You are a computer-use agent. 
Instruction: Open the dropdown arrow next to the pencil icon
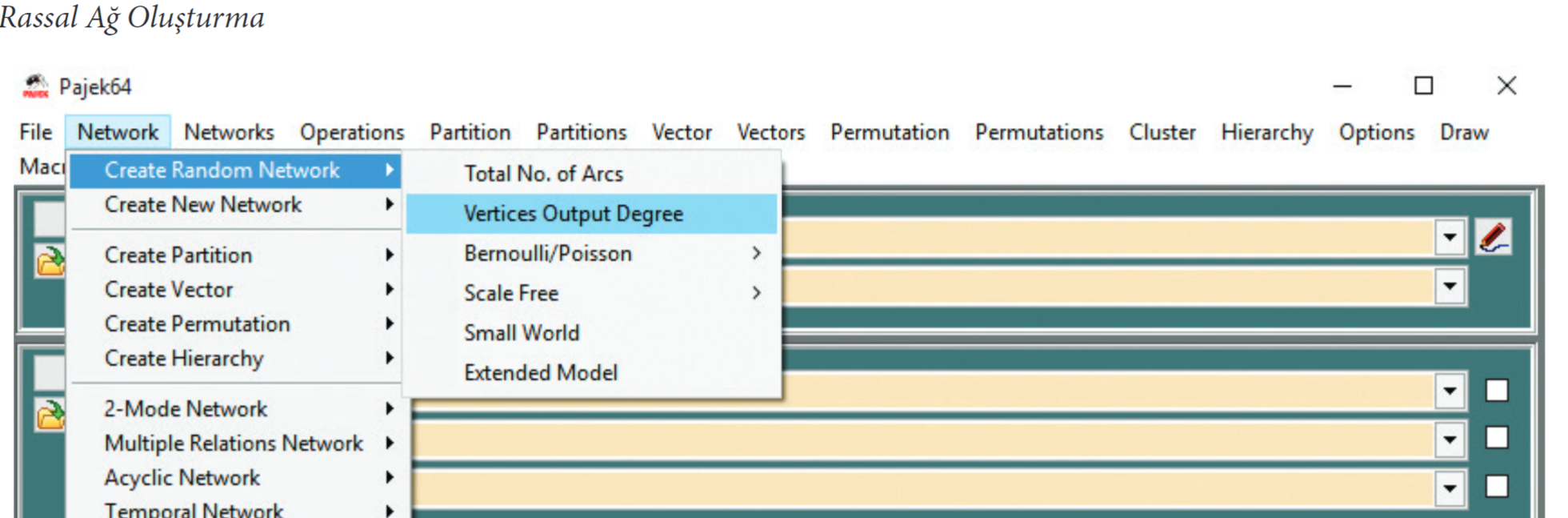click(1449, 238)
